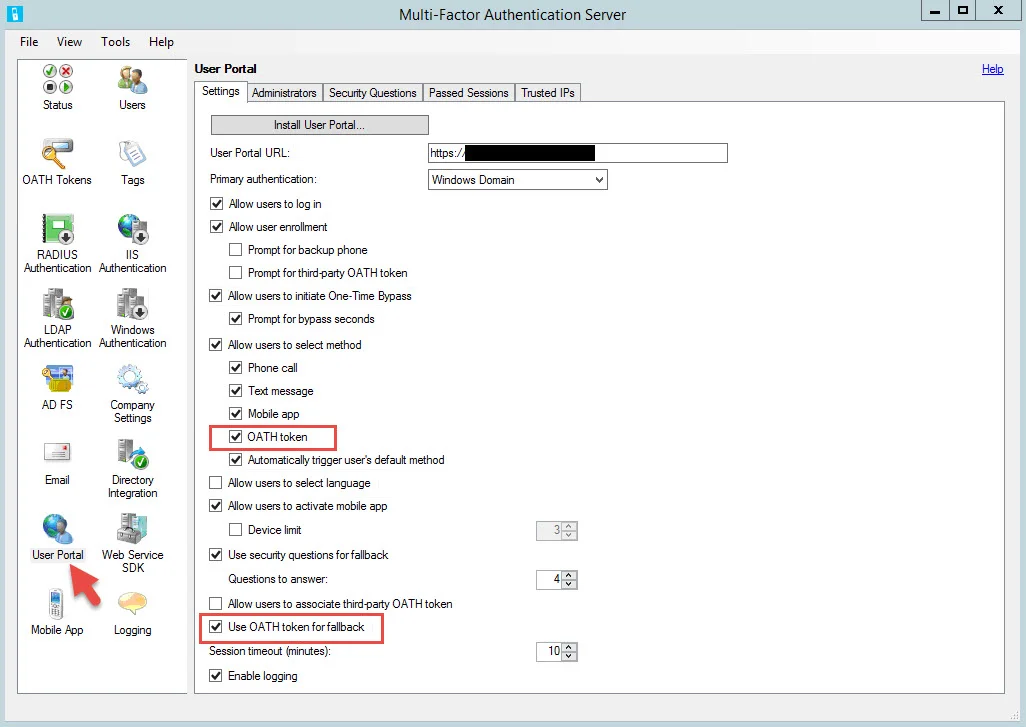This screenshot has height=727, width=1026.
Task: Toggle Allow users to initiate One-Time Bypass
Action: point(216,296)
